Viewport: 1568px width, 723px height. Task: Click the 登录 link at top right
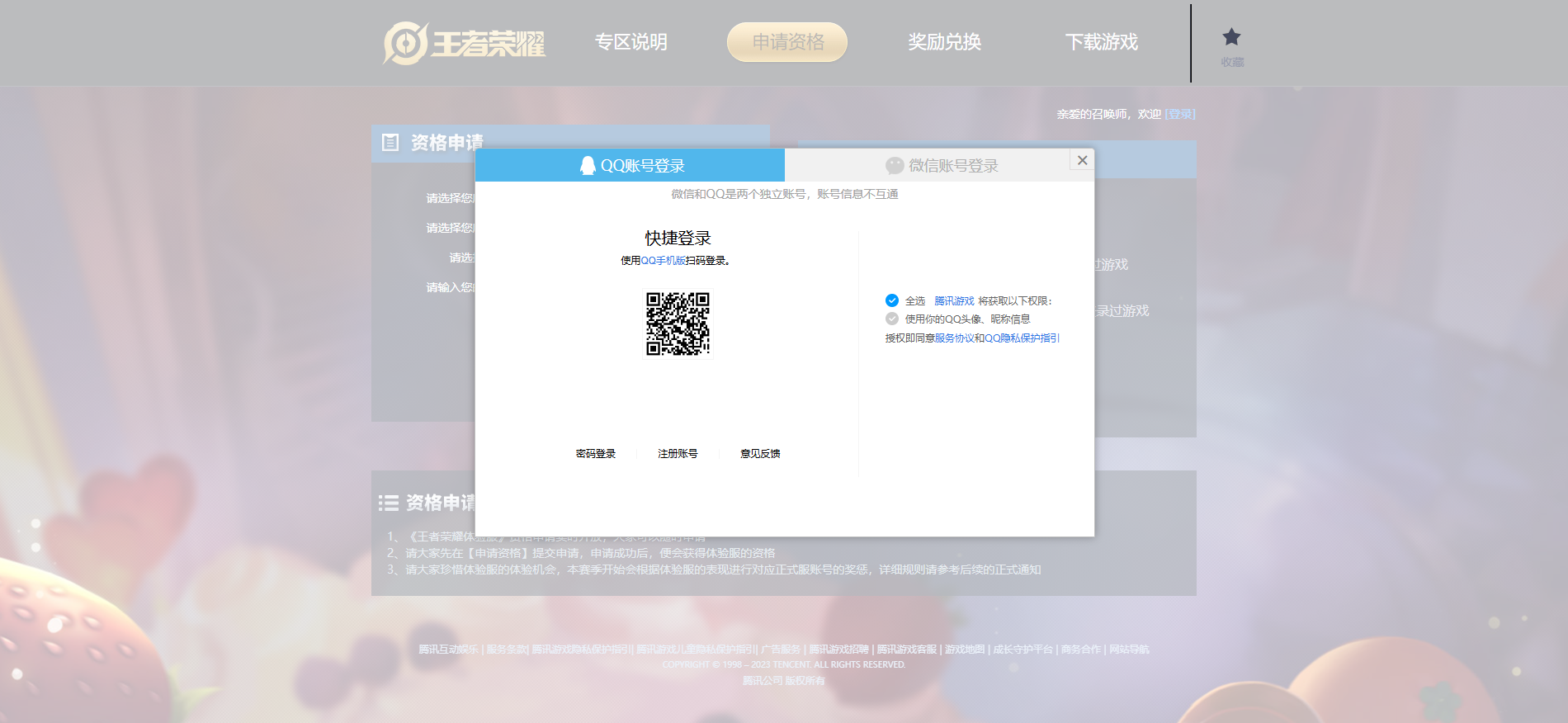tap(1180, 114)
